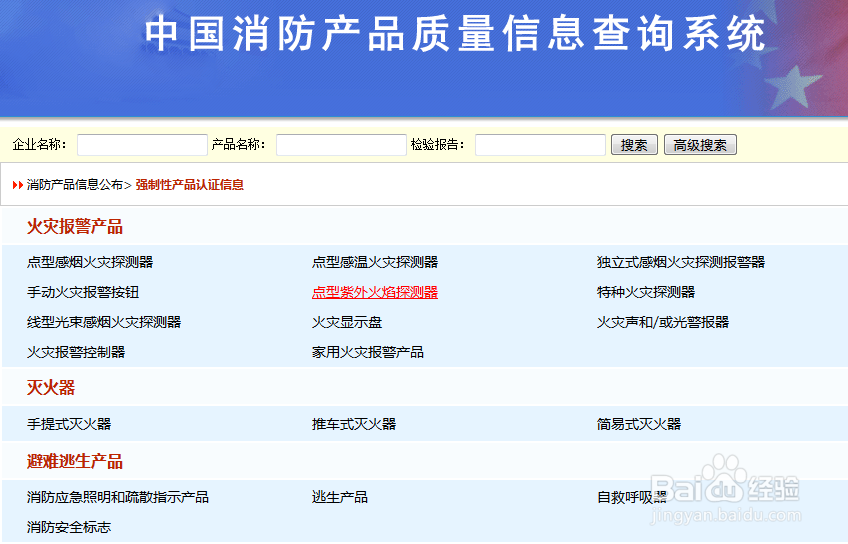Click the 搜索 button
The image size is (848, 544).
(634, 145)
